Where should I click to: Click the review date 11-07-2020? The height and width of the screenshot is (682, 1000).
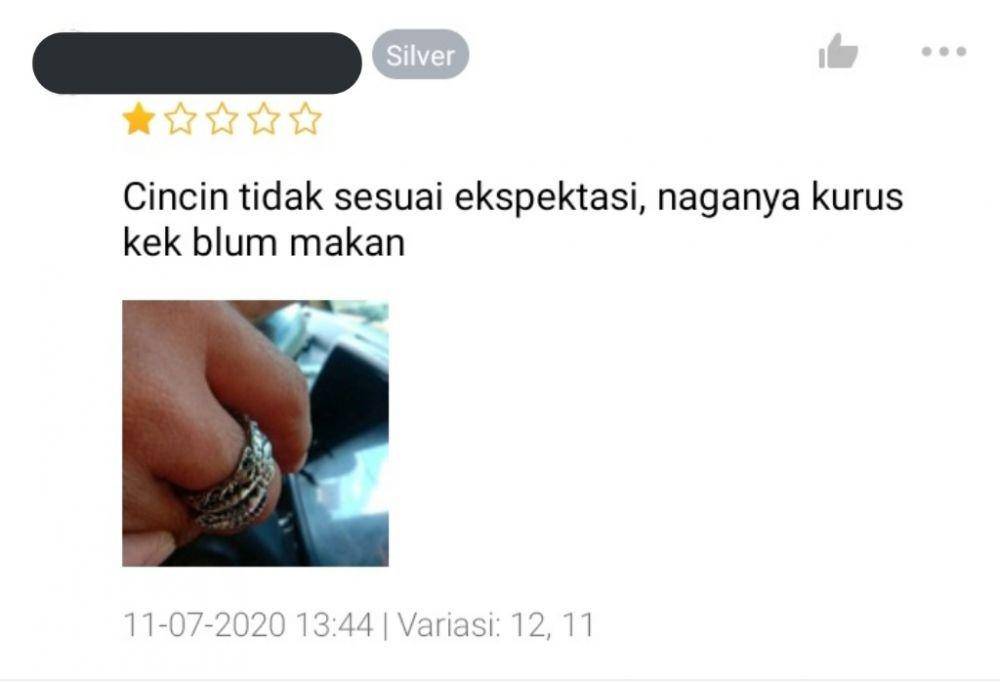coord(204,625)
